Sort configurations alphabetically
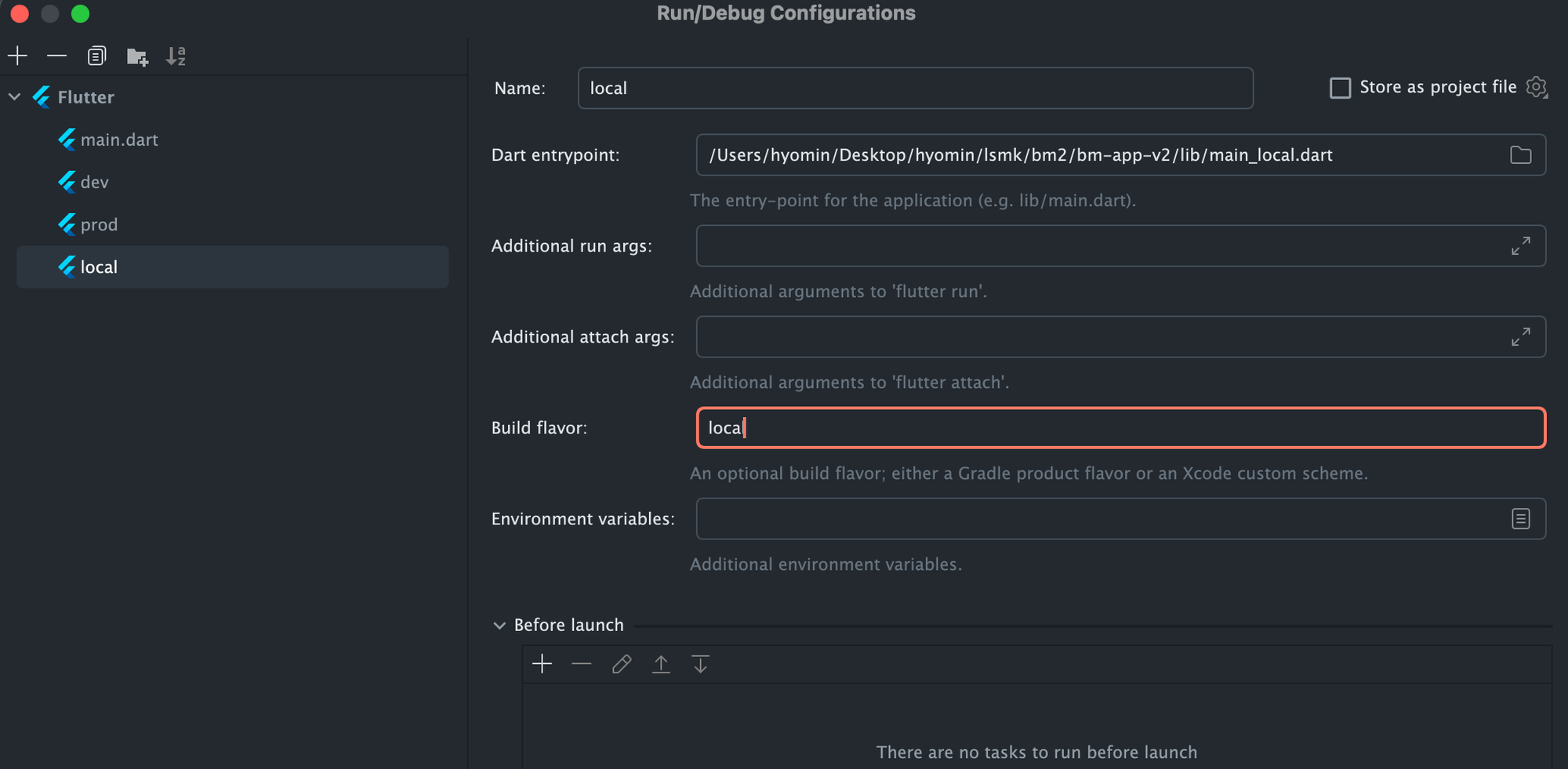 point(176,56)
